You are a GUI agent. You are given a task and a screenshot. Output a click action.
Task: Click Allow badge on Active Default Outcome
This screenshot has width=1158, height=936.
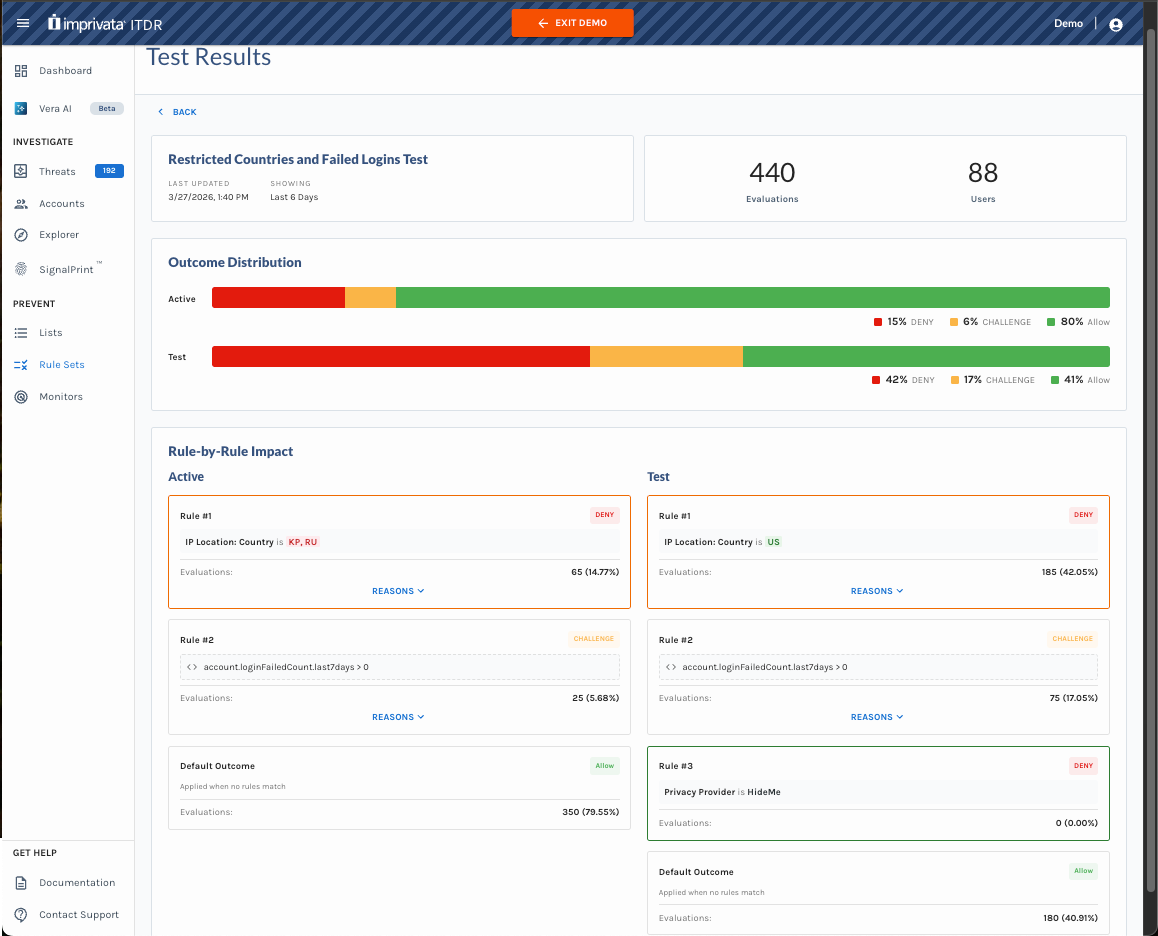point(604,766)
